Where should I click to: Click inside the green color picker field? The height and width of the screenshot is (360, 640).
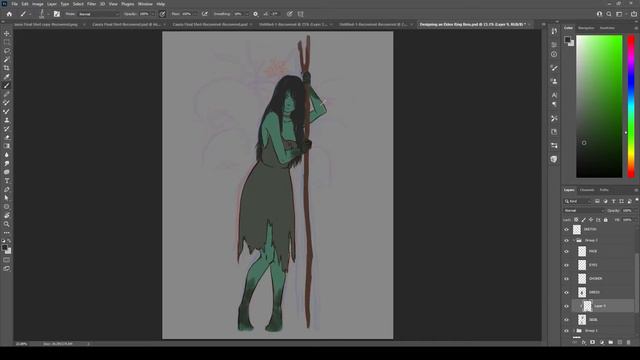coord(599,106)
